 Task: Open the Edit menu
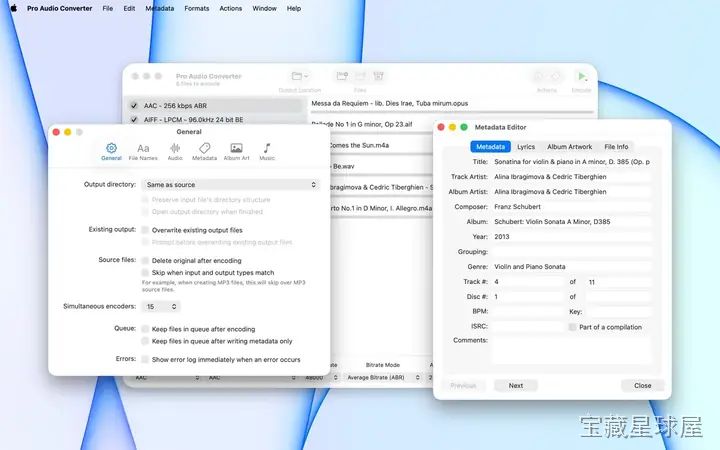[129, 8]
